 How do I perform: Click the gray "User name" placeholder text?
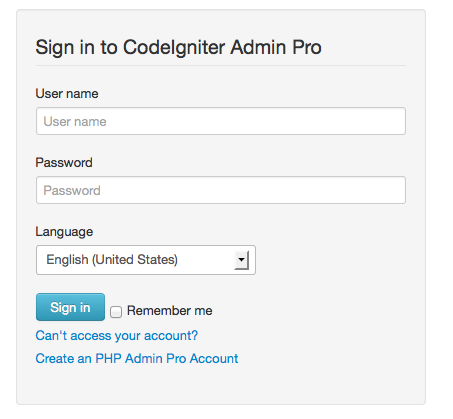75,122
